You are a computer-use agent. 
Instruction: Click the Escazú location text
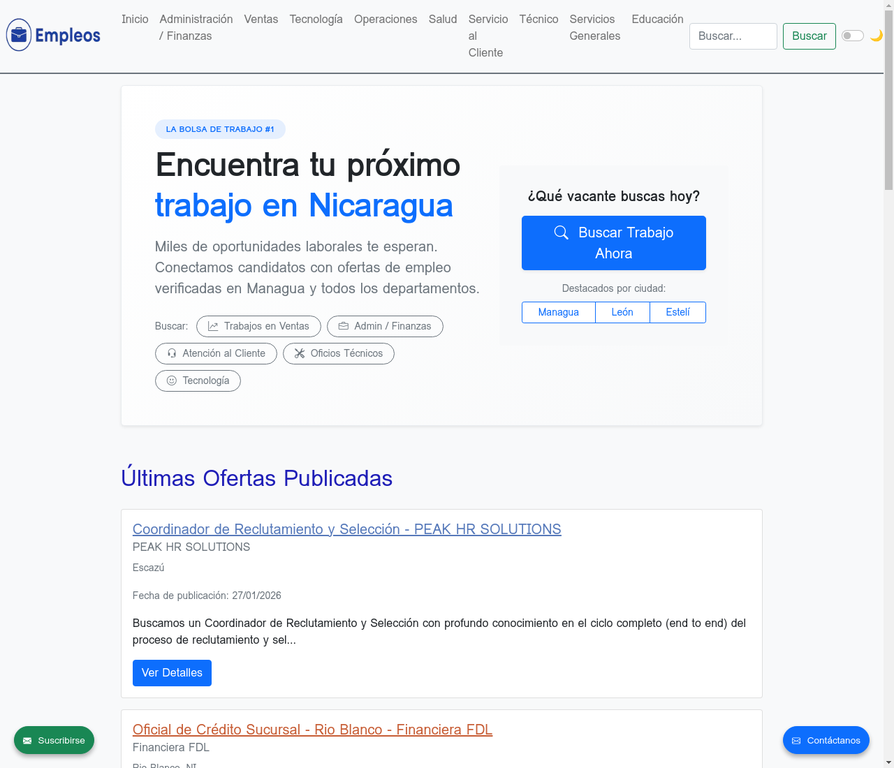(148, 567)
